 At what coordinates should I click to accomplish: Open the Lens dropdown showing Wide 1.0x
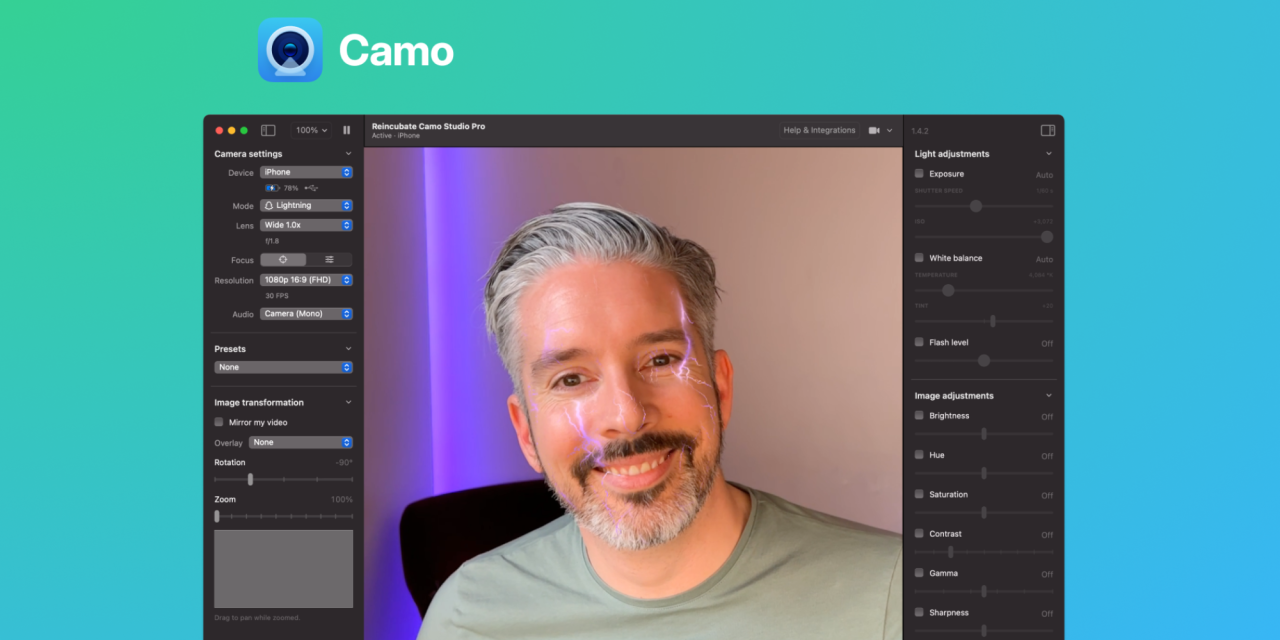click(306, 225)
